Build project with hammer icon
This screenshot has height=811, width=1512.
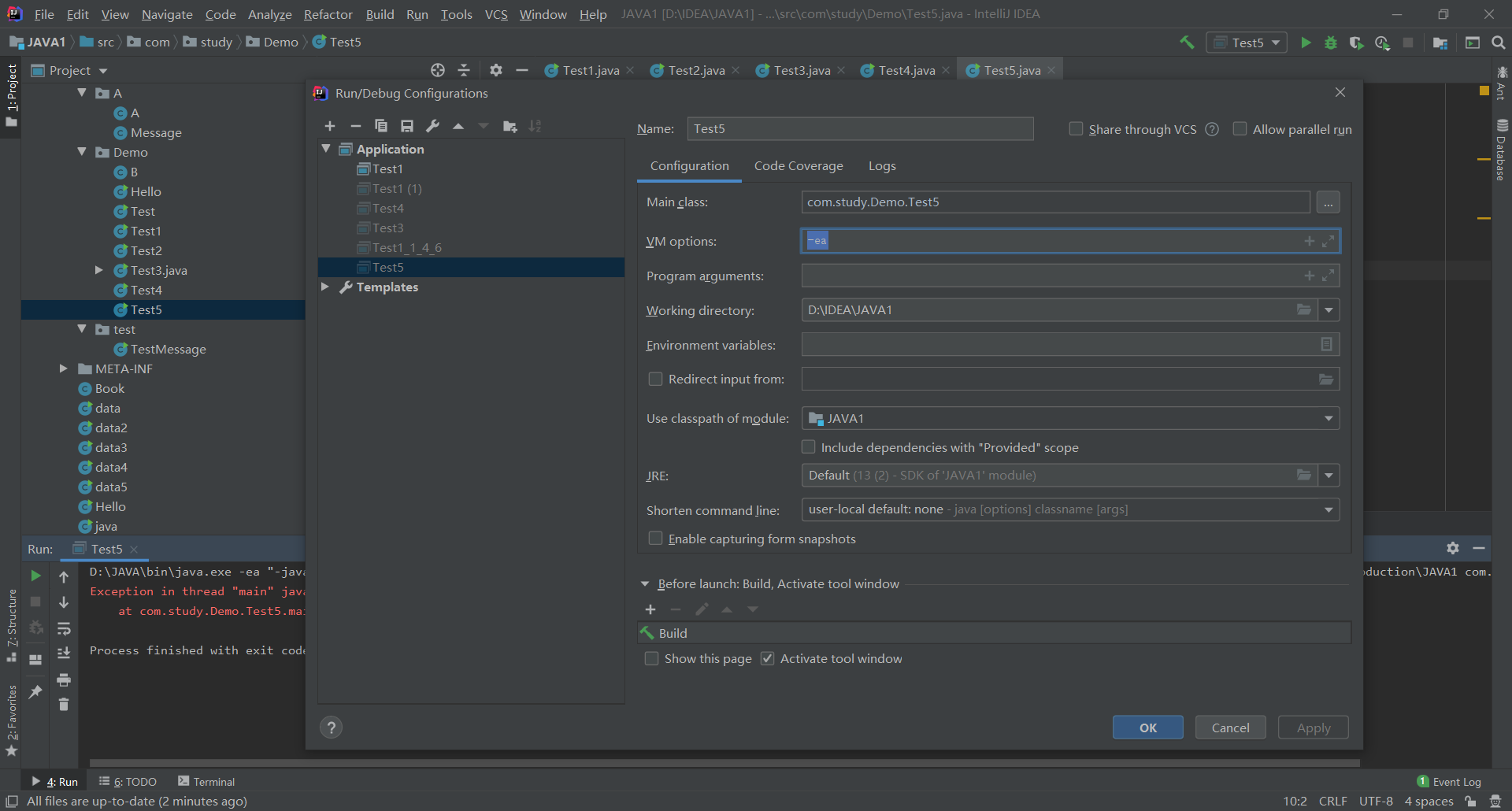1187,43
